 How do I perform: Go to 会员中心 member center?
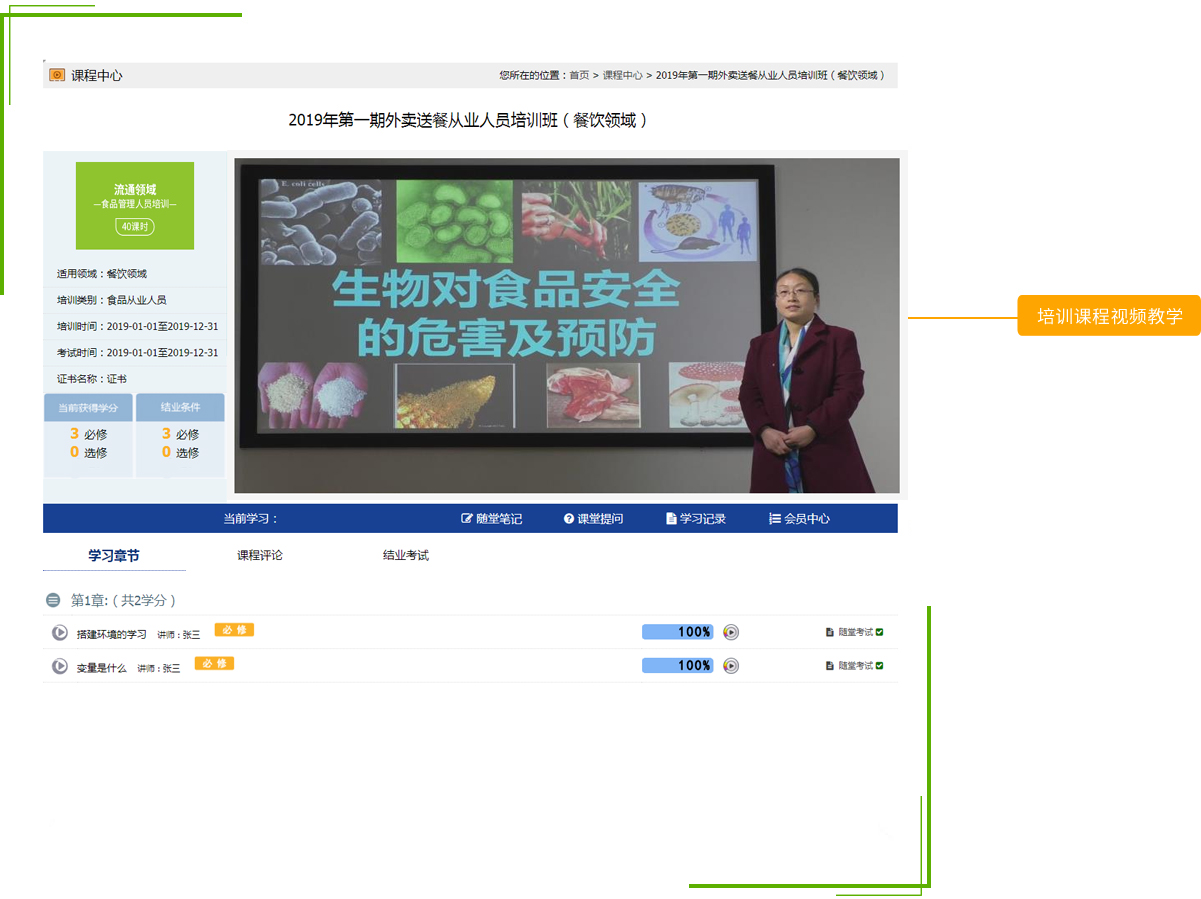[799, 519]
